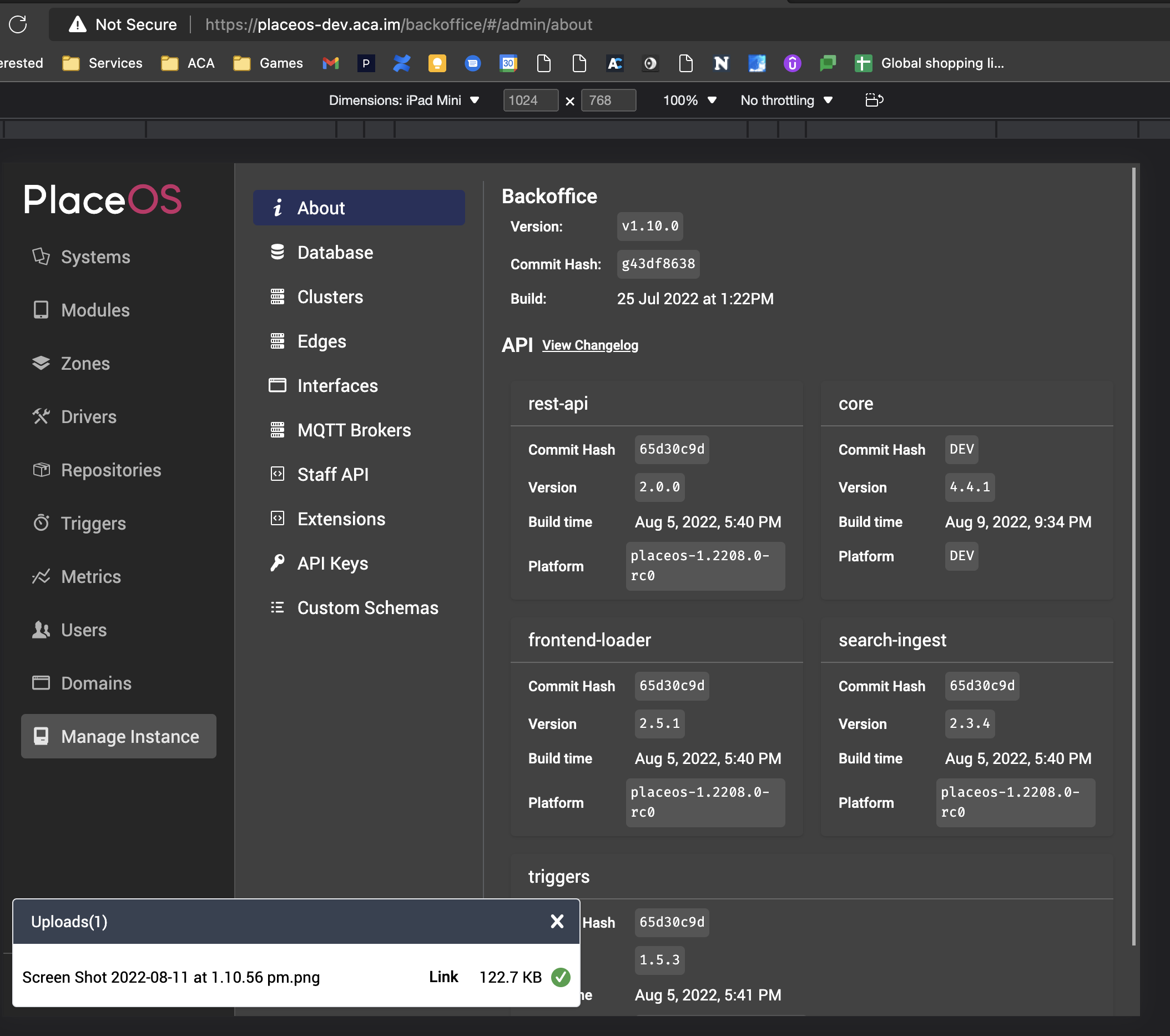Select Custom Schemas menu item
1170x1036 pixels.
(x=367, y=607)
